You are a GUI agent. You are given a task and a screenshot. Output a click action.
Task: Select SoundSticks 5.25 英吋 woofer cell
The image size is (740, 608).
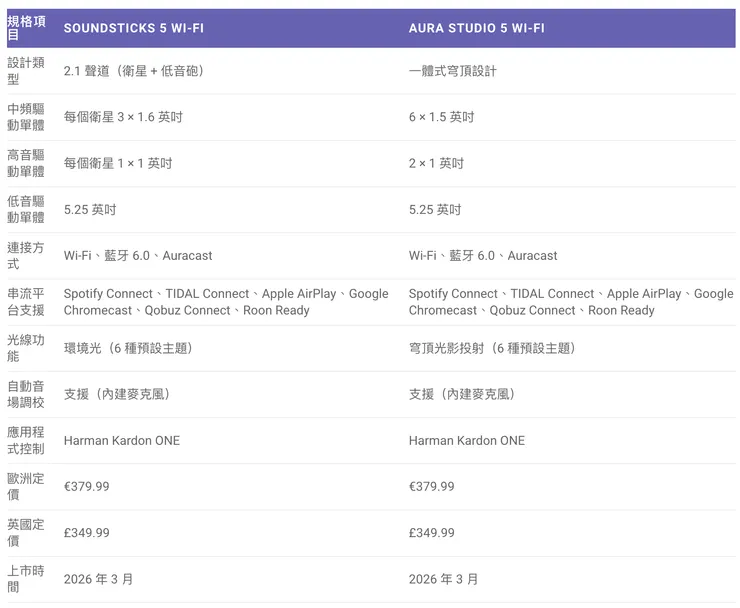90,210
